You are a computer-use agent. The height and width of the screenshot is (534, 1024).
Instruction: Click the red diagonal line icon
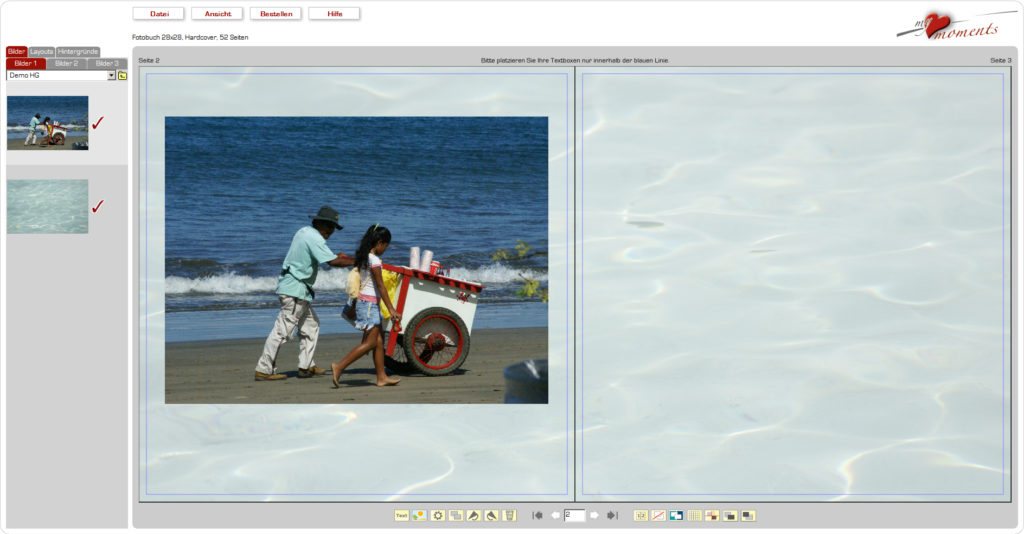pyautogui.click(x=659, y=516)
